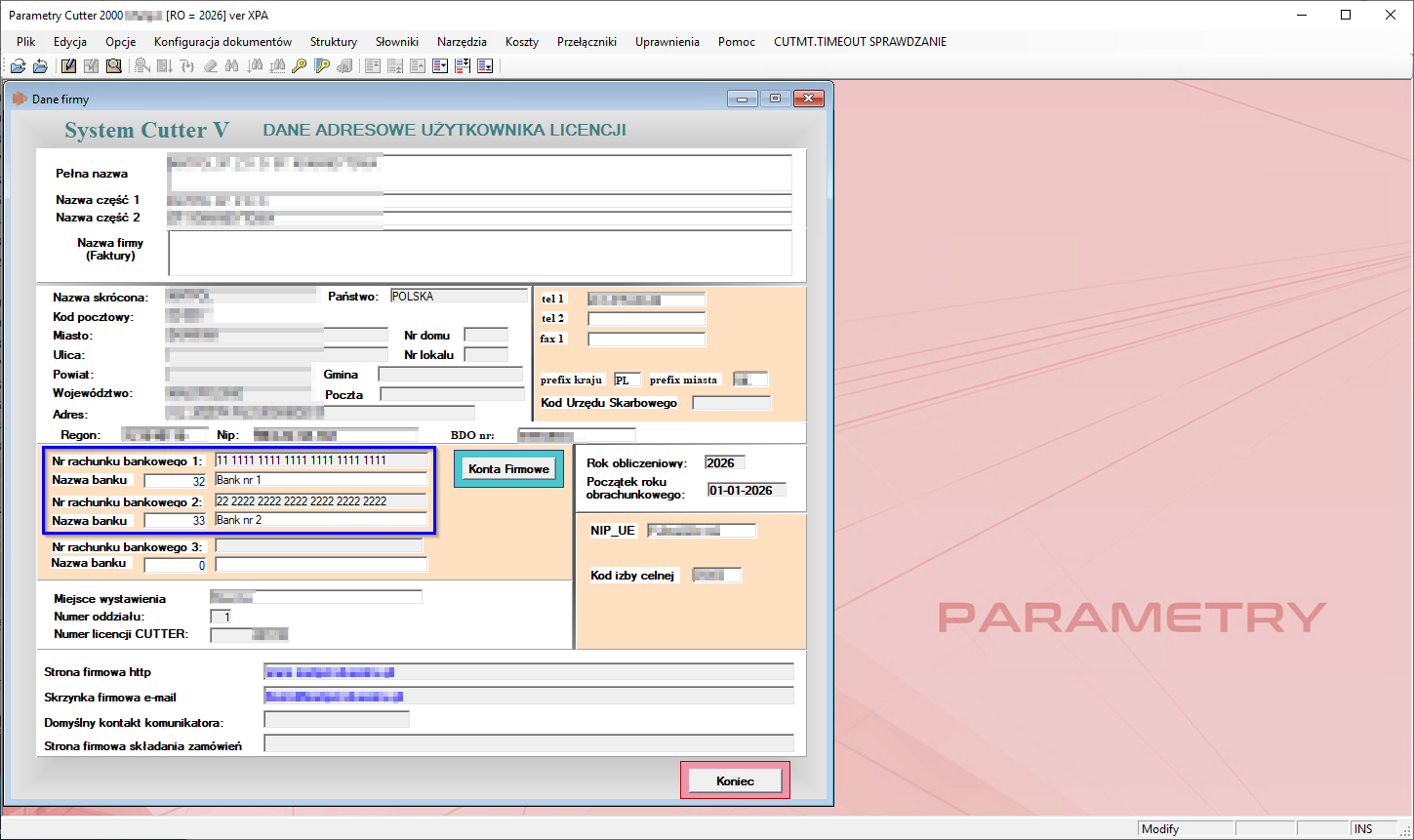Click the Nazwa firmy (Faktury) text area
The height and width of the screenshot is (840, 1414).
coord(480,253)
